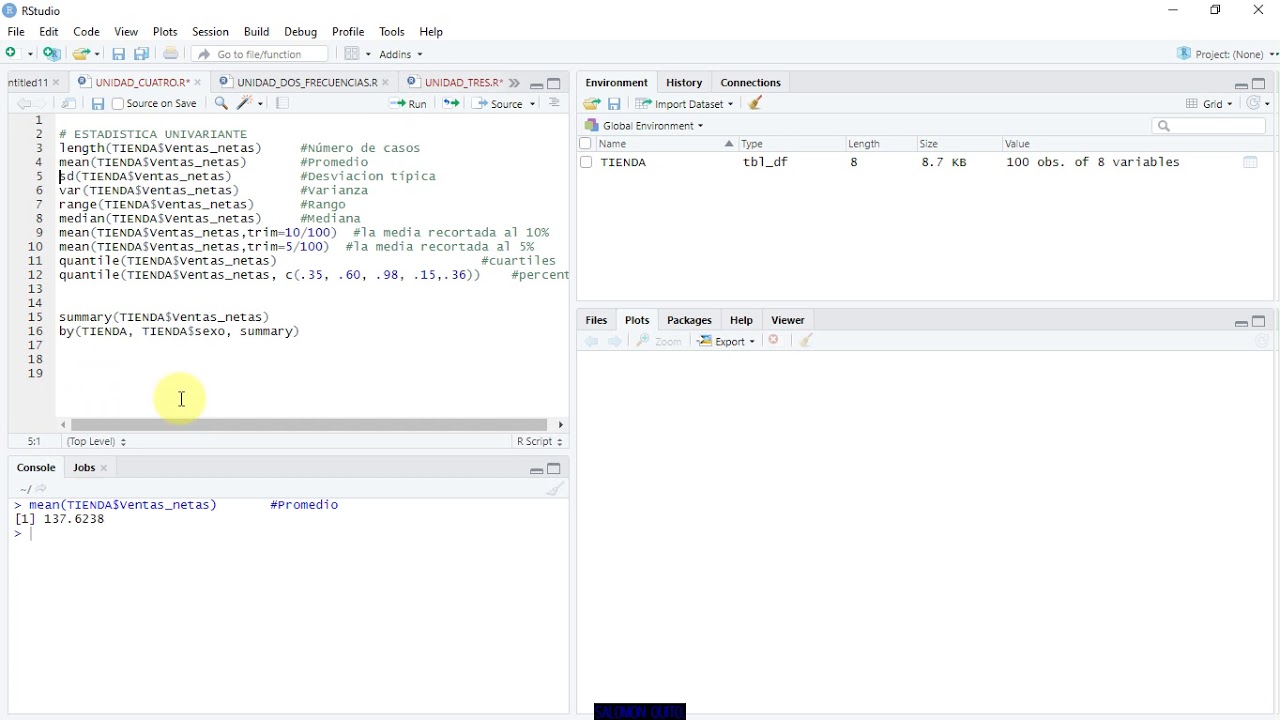Clear all plots with the broom icon
Image resolution: width=1280 pixels, height=720 pixels.
pos(806,341)
